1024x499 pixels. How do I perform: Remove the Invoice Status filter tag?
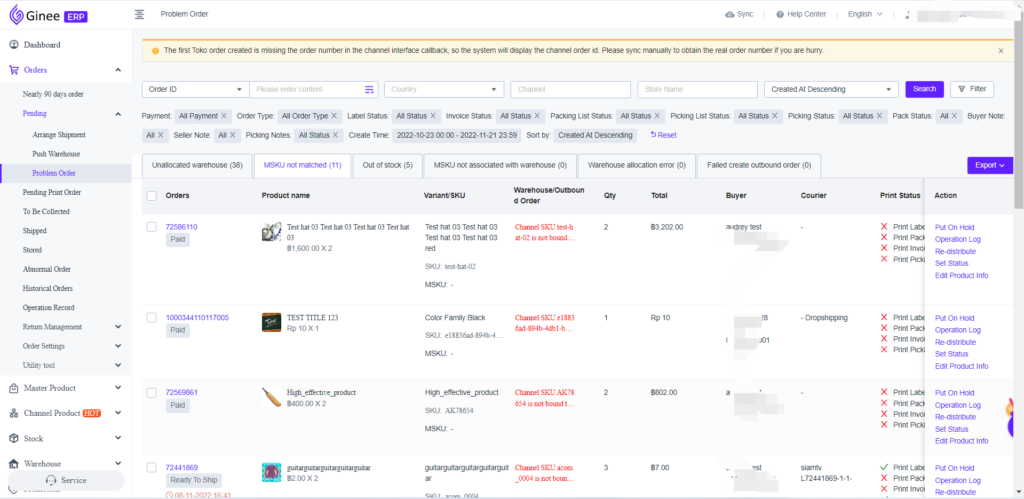pyautogui.click(x=537, y=116)
